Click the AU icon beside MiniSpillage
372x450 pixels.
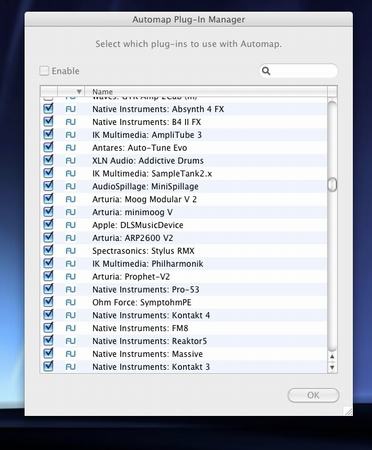point(71,186)
